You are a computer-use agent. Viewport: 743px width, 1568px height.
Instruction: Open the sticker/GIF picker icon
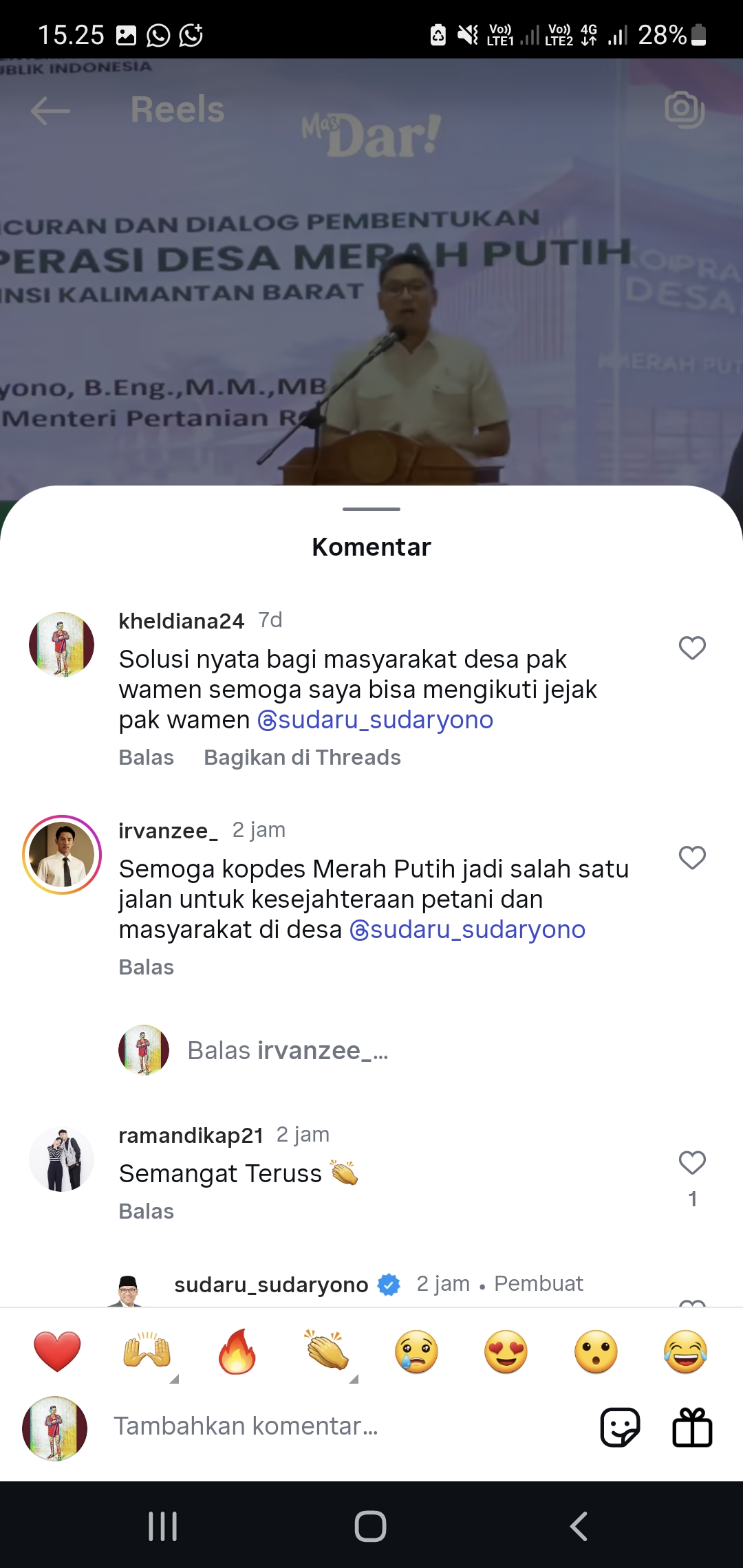(620, 1427)
